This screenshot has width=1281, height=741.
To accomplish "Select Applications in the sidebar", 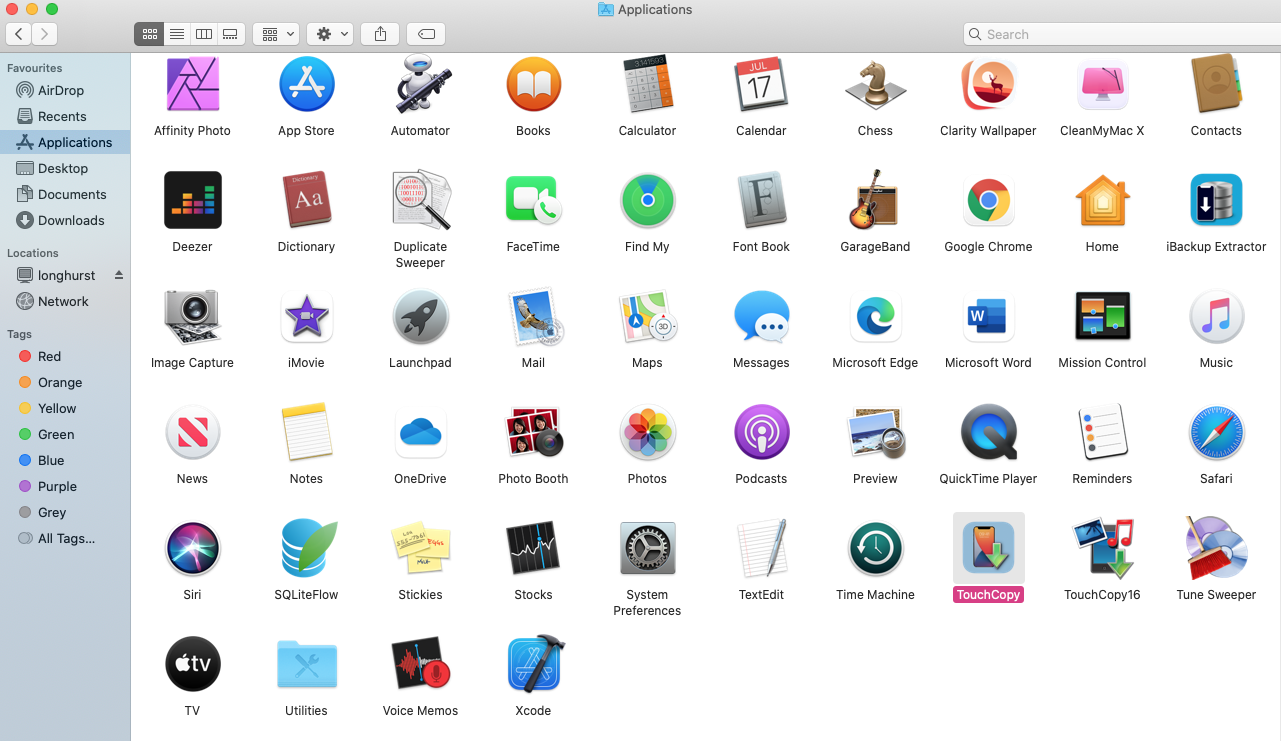I will (x=65, y=142).
